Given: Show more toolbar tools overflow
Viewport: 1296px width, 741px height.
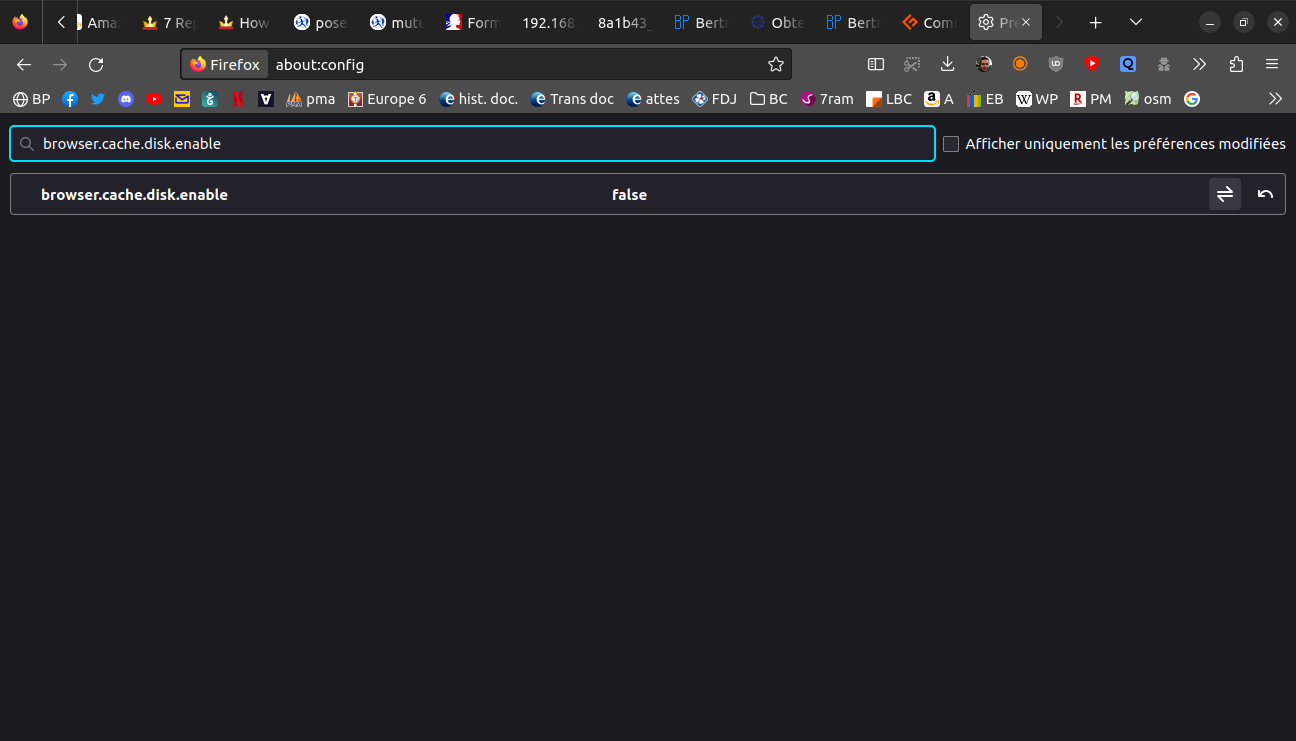Looking at the screenshot, I should click(1200, 64).
